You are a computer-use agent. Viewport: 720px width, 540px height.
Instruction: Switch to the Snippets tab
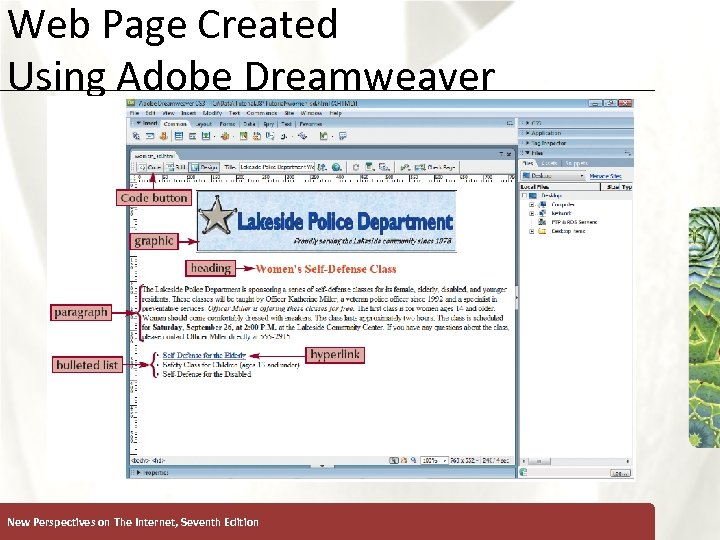point(577,163)
